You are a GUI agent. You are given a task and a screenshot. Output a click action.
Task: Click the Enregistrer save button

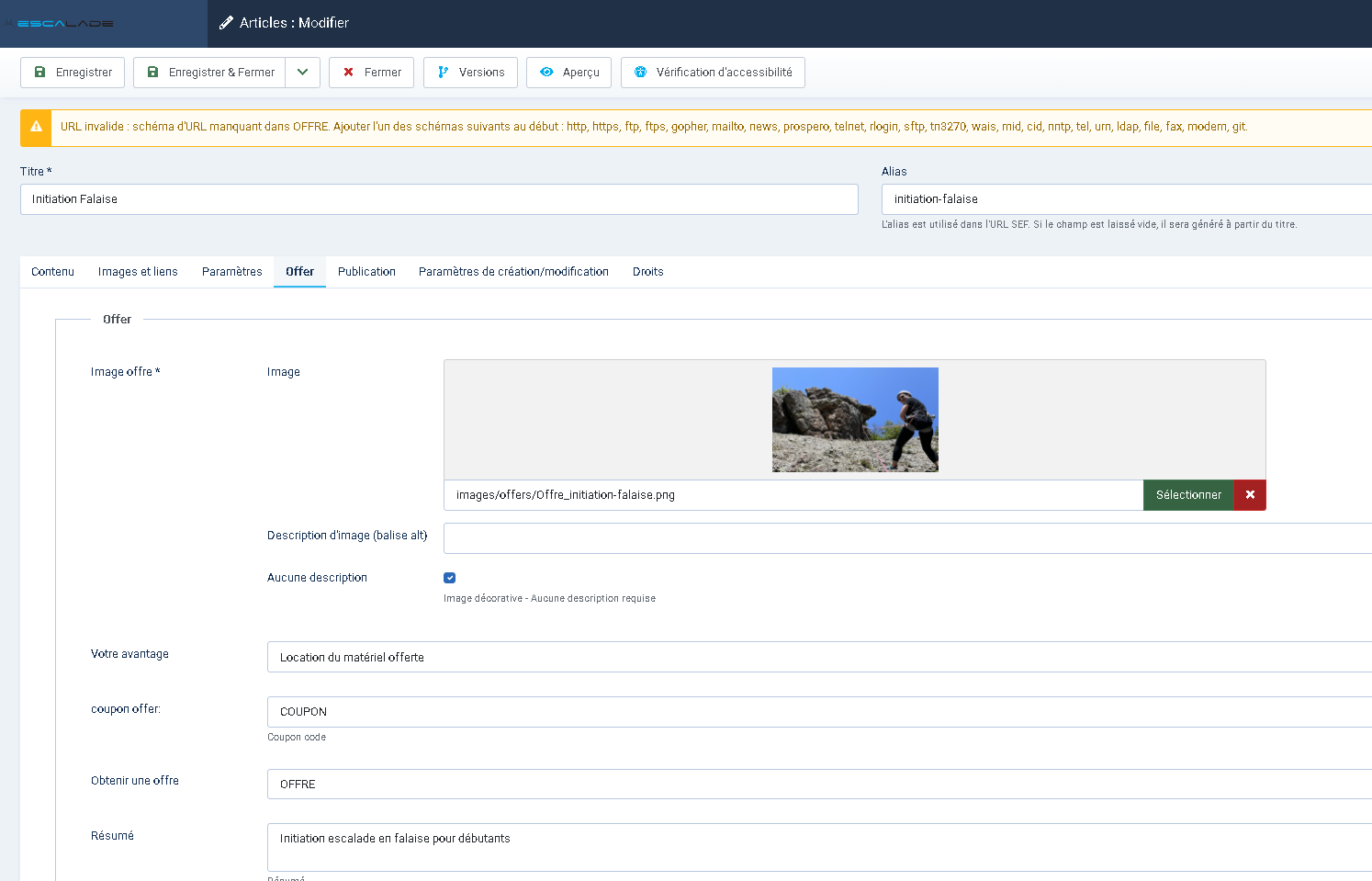click(x=73, y=73)
